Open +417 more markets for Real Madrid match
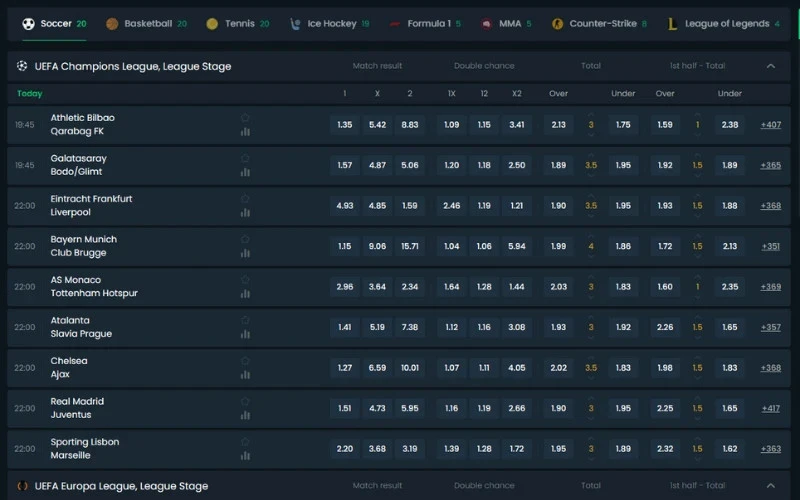The width and height of the screenshot is (800, 500). pos(770,408)
